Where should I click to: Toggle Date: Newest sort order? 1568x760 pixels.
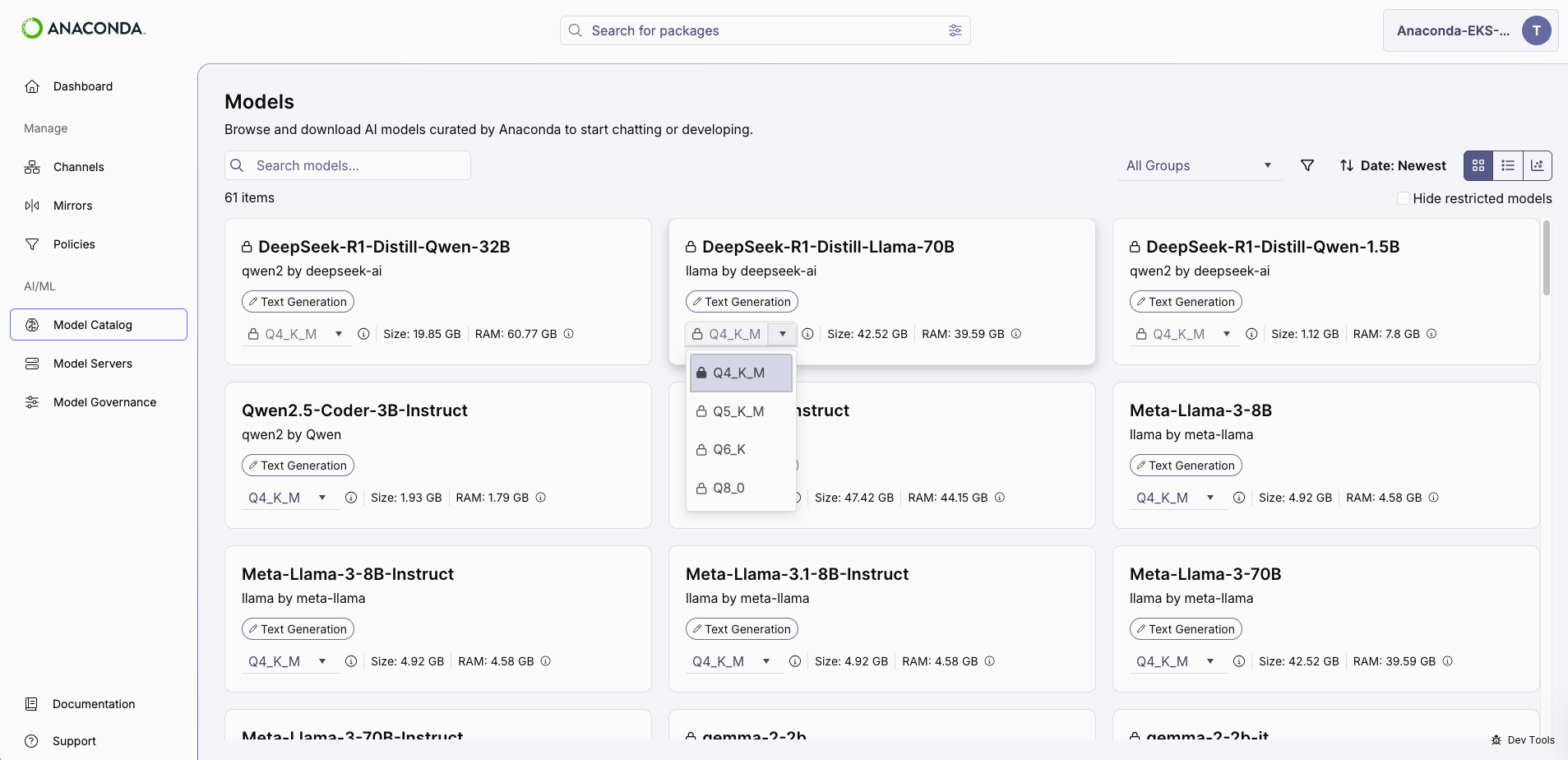[1393, 166]
